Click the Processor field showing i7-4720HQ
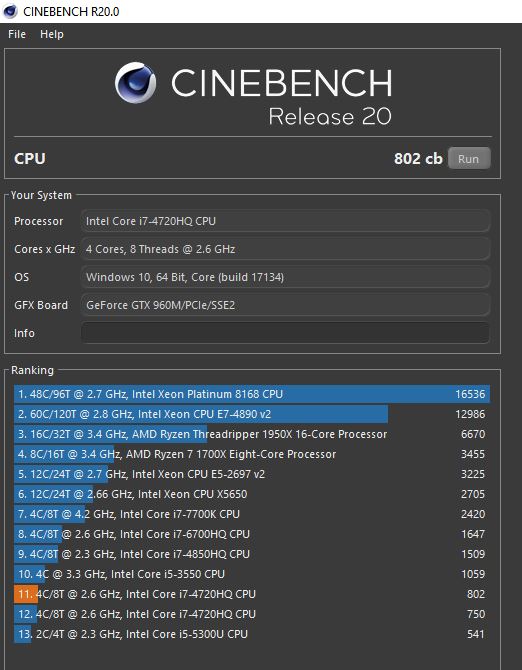This screenshot has width=522, height=670. pos(285,221)
